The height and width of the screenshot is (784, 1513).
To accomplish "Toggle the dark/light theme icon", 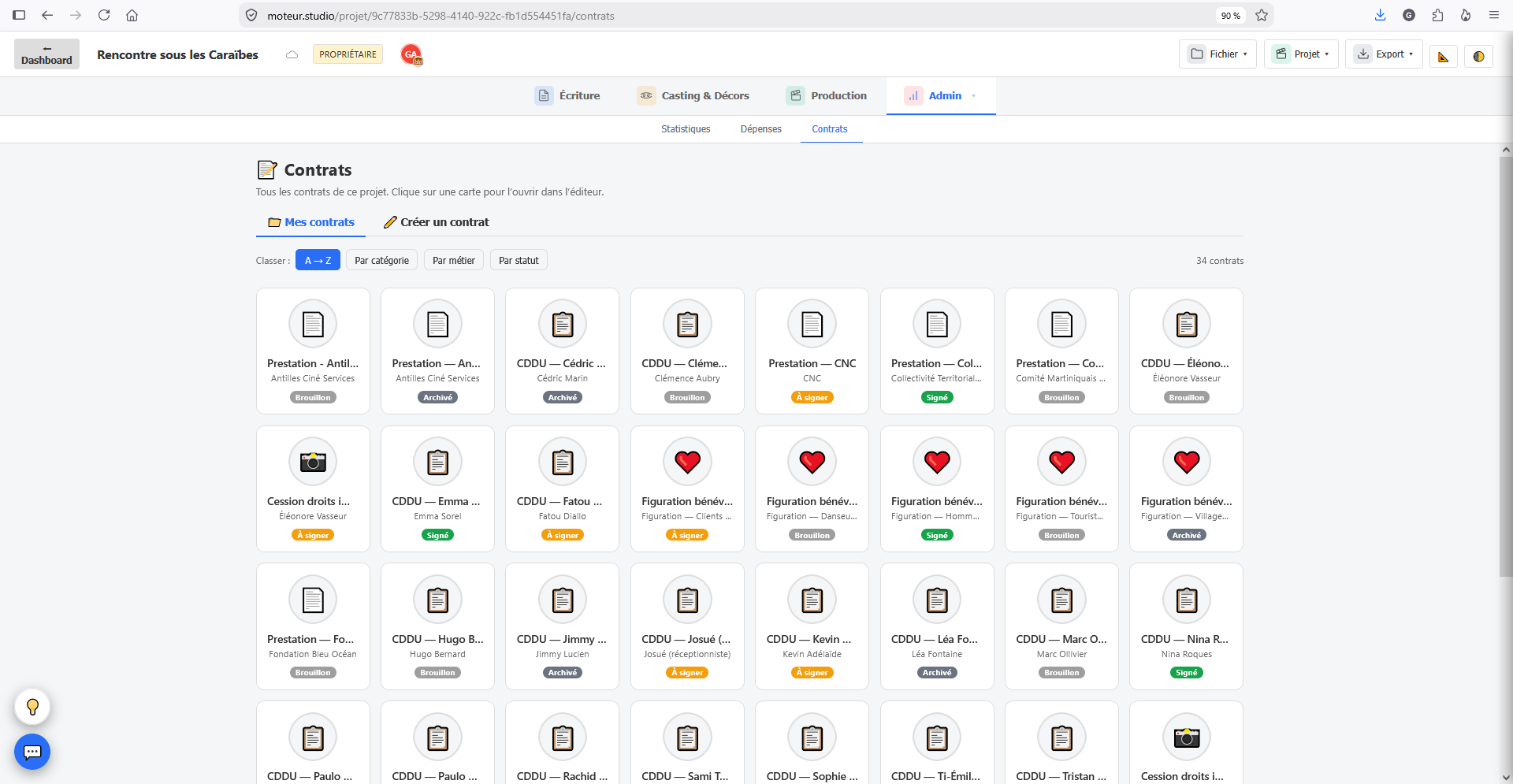I will pyautogui.click(x=1478, y=56).
